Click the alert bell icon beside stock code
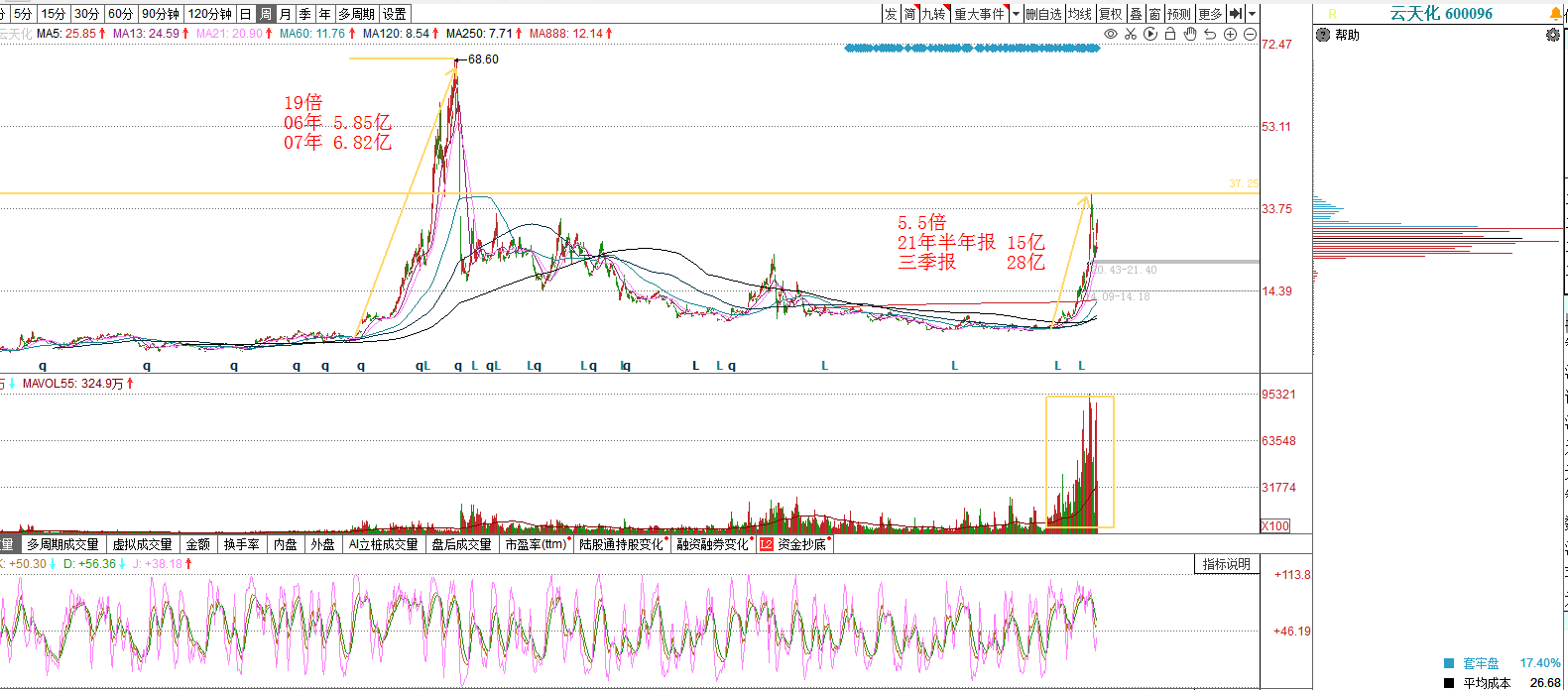Screen dimensions: 1568x690 coord(1556,13)
